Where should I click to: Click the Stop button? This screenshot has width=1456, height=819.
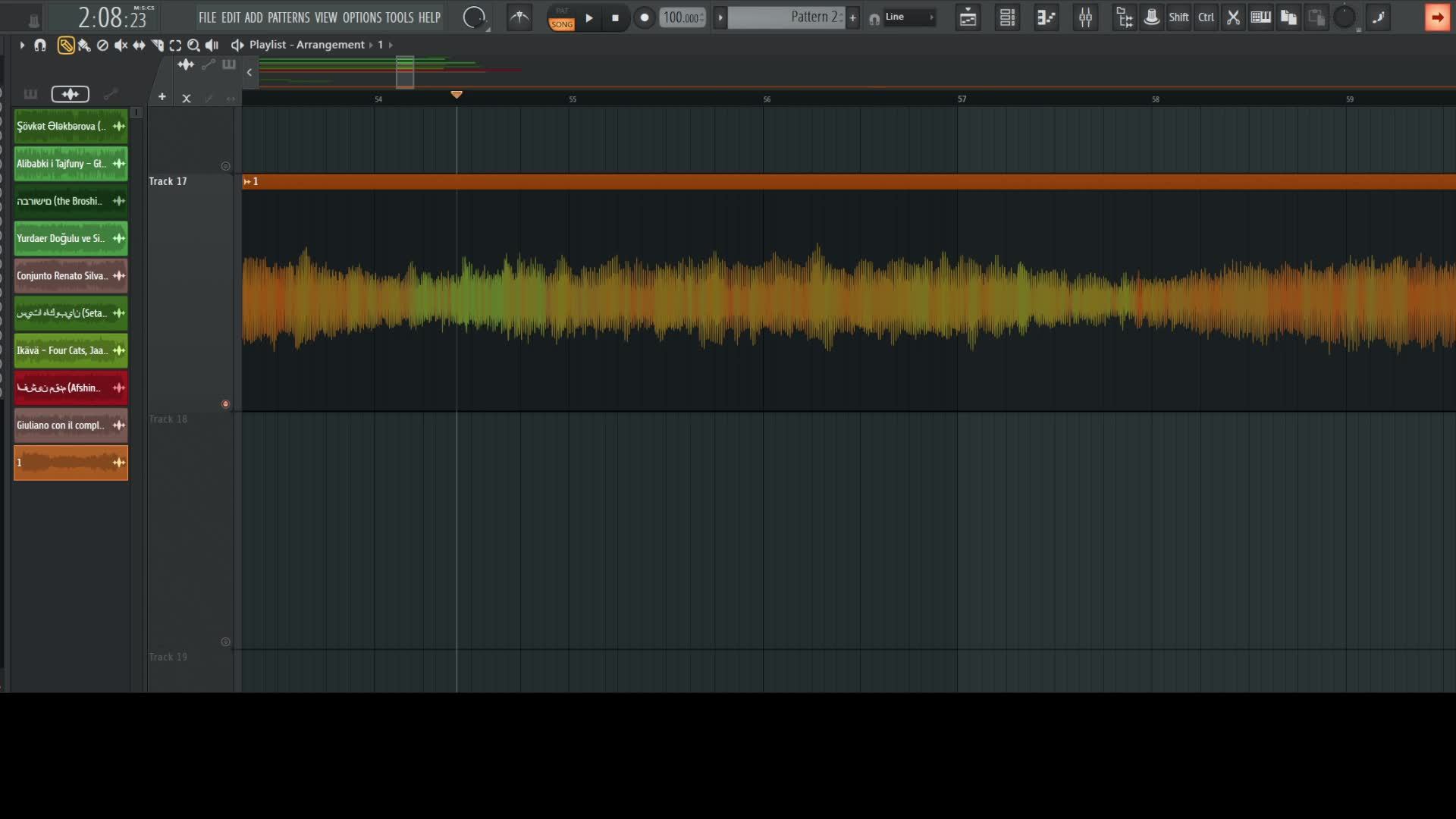(x=615, y=17)
